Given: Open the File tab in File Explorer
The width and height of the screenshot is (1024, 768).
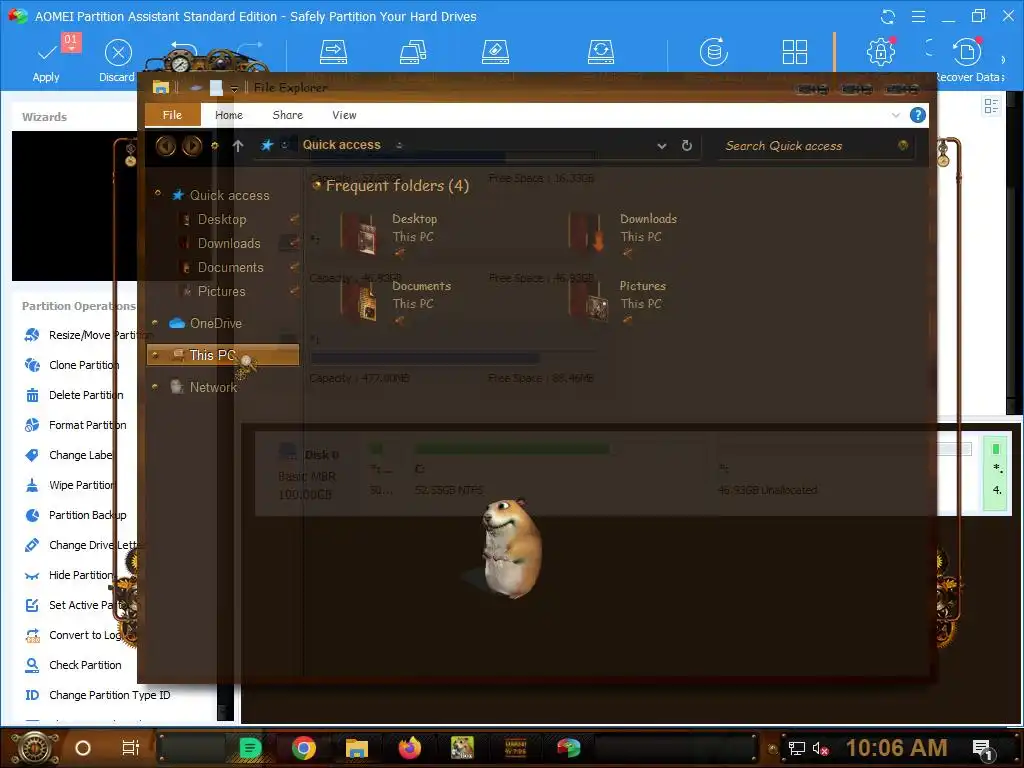Looking at the screenshot, I should (x=172, y=115).
